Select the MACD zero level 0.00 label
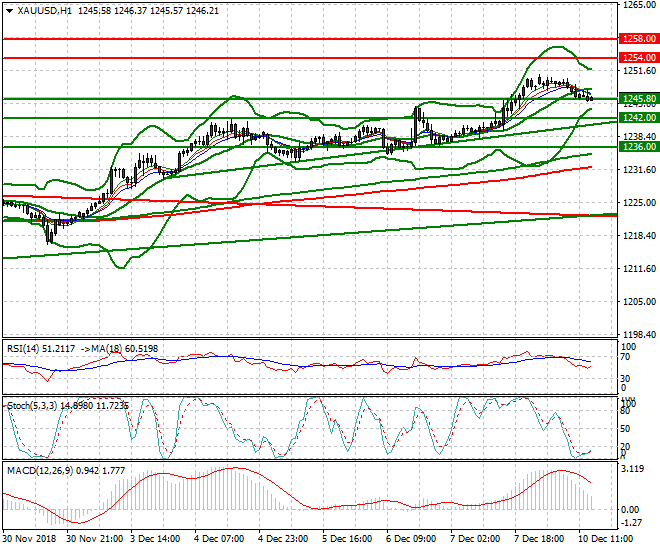 tap(630, 510)
